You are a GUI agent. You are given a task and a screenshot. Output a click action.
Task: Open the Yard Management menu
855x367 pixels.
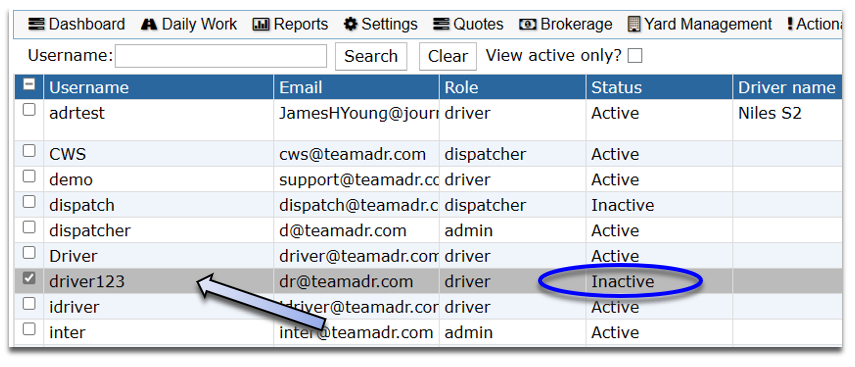pyautogui.click(x=700, y=25)
